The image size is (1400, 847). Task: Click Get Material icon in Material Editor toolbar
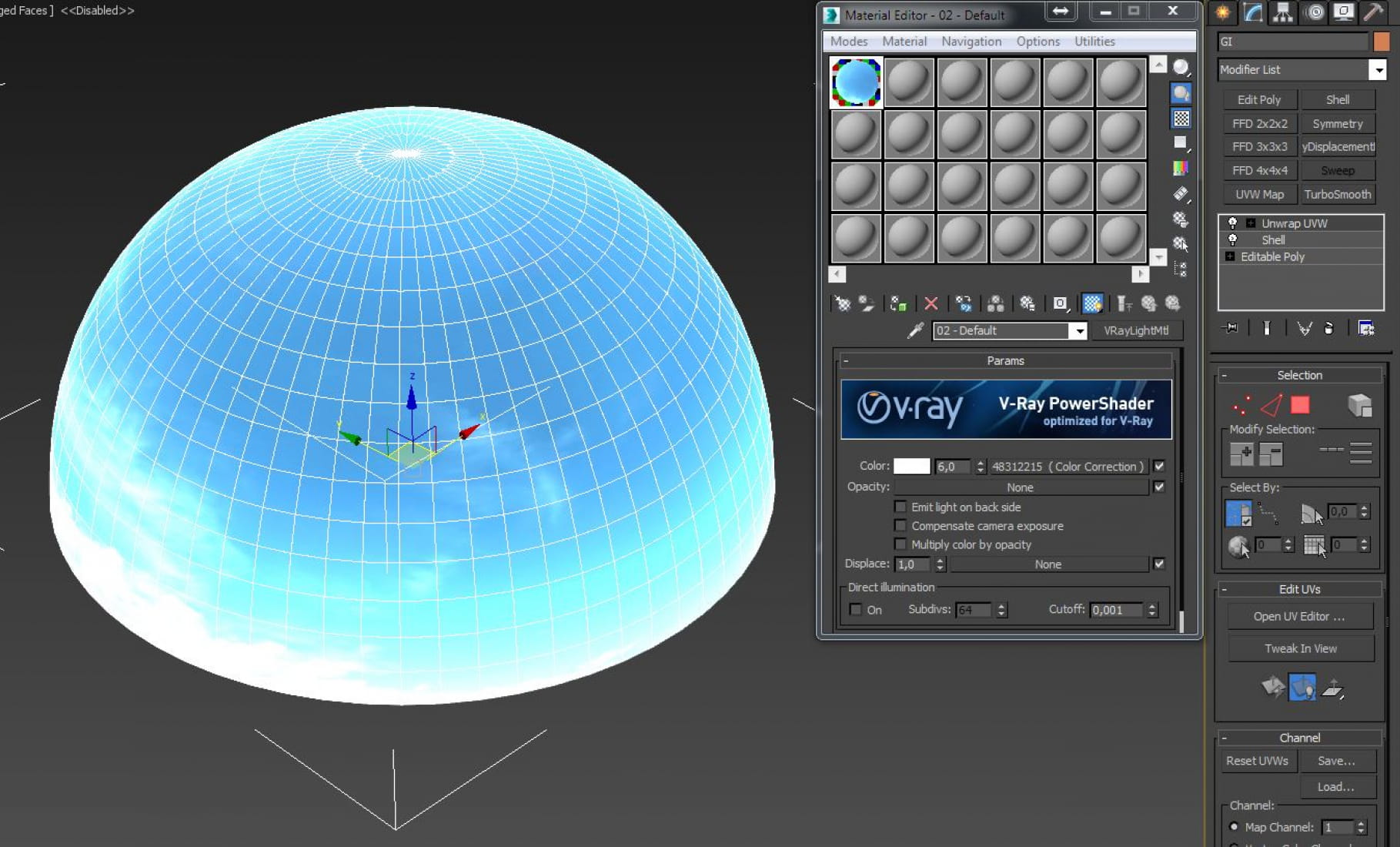coord(842,304)
